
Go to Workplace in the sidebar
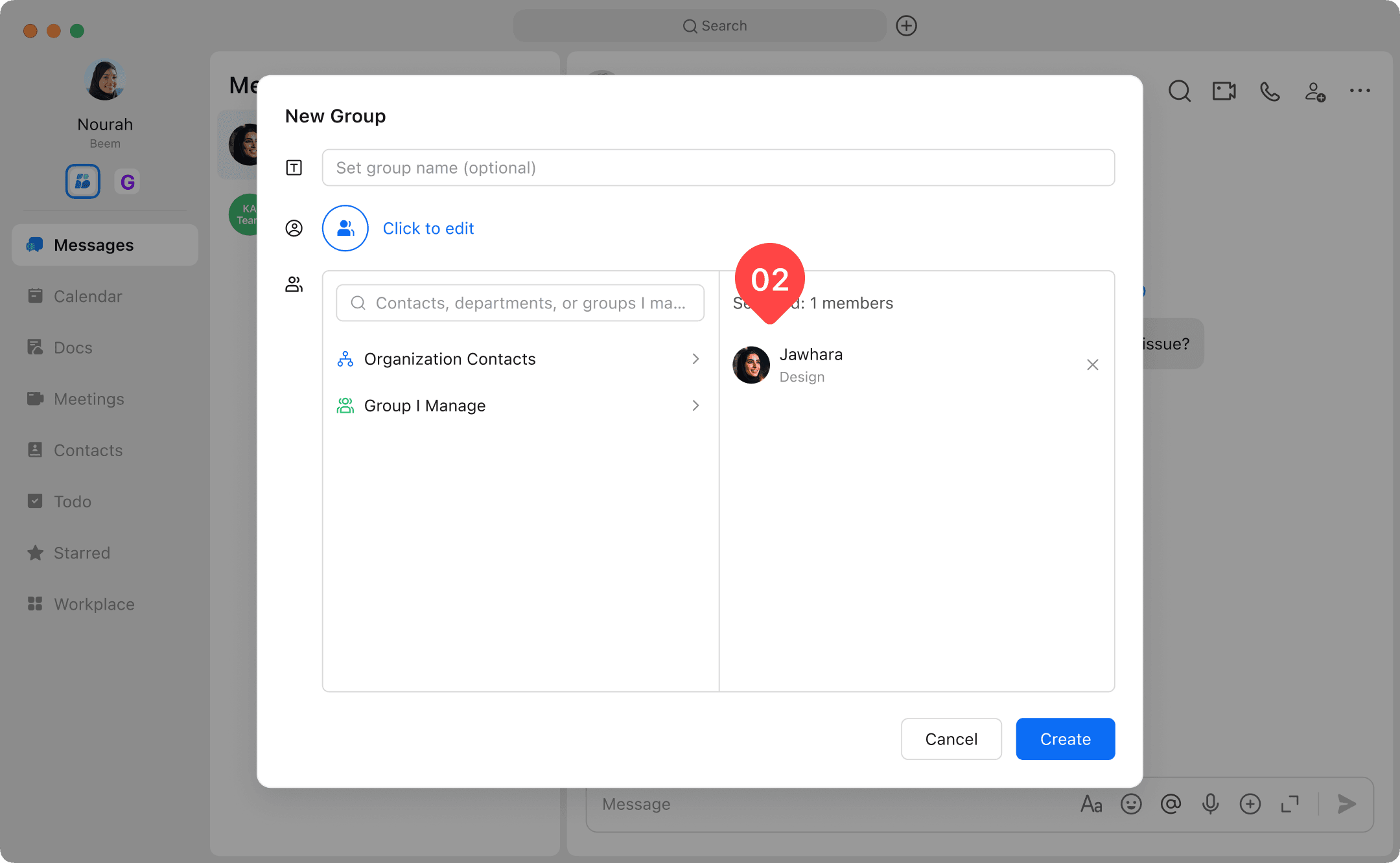[94, 604]
